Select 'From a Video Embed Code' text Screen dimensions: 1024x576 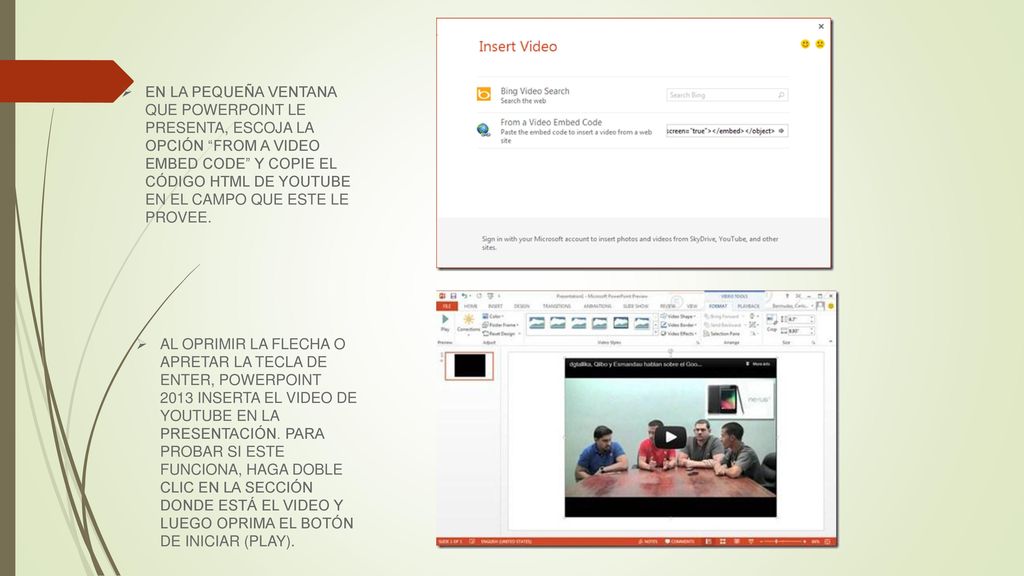551,122
